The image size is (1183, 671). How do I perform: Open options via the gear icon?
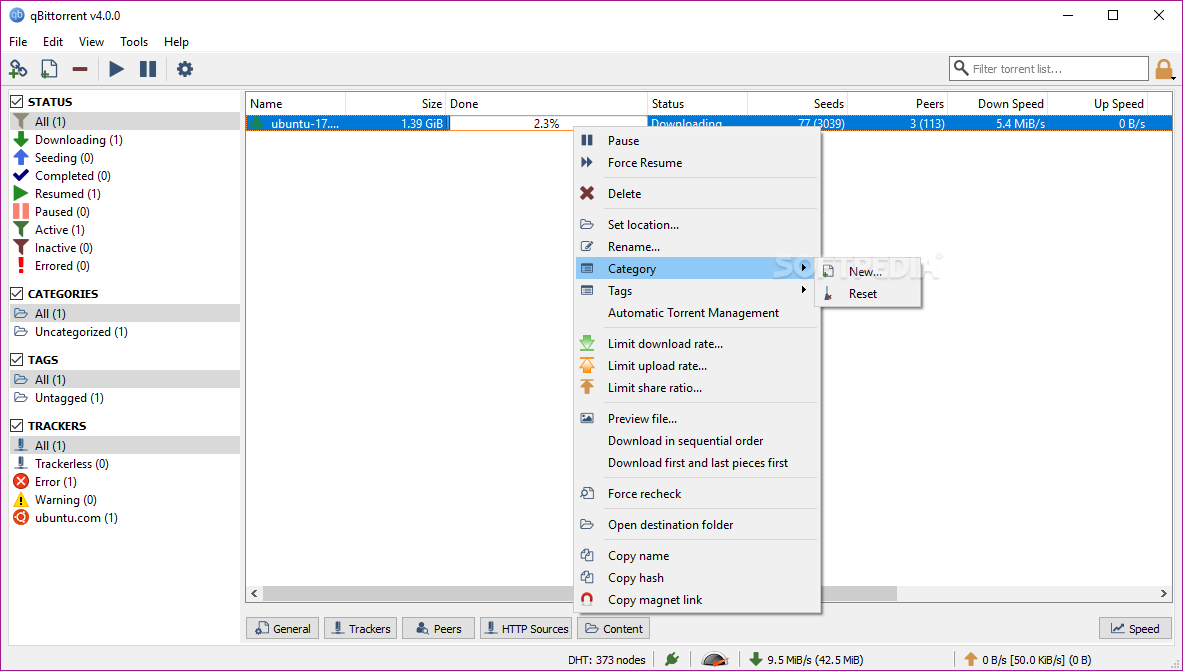point(185,69)
